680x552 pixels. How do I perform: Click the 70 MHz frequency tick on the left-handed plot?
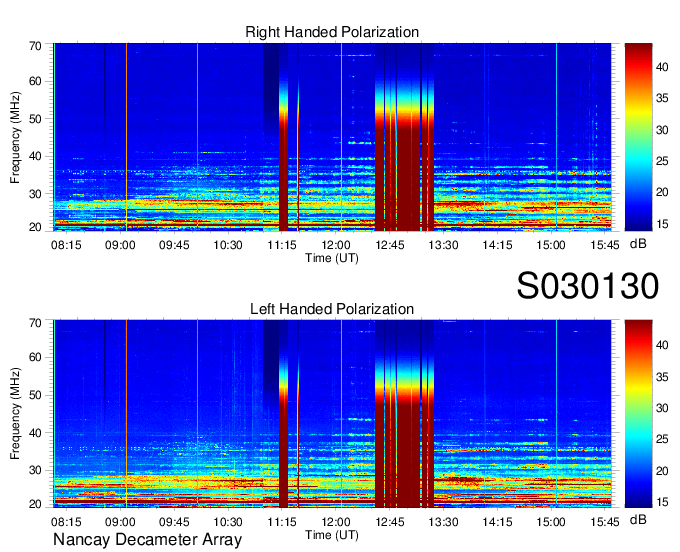35,323
